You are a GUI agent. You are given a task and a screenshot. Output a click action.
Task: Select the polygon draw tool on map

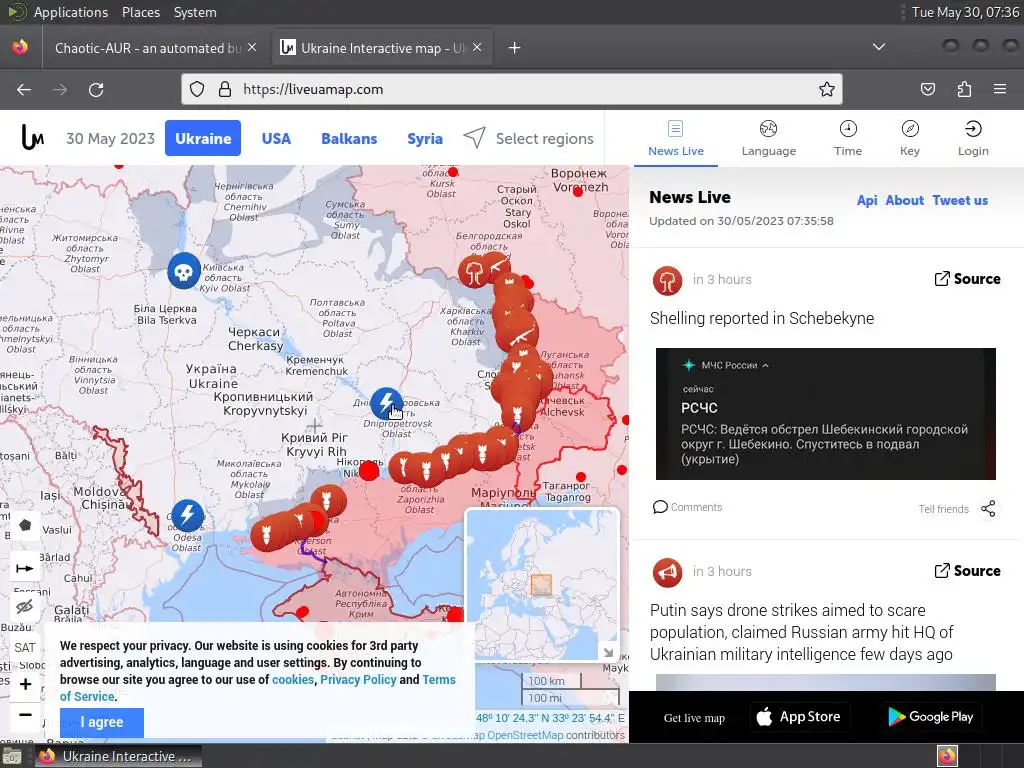click(x=25, y=526)
